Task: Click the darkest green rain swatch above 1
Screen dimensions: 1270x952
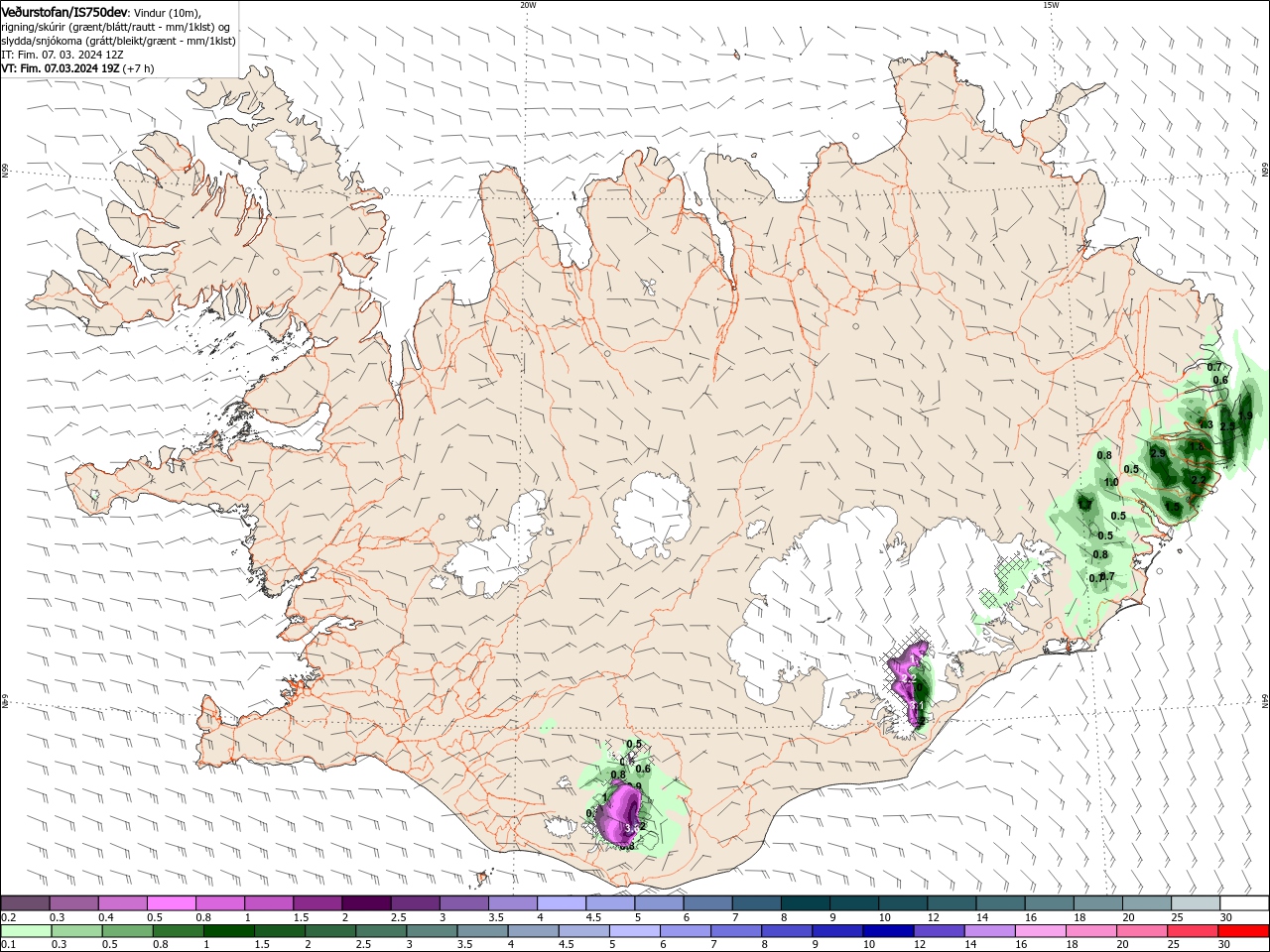Action: point(229,931)
